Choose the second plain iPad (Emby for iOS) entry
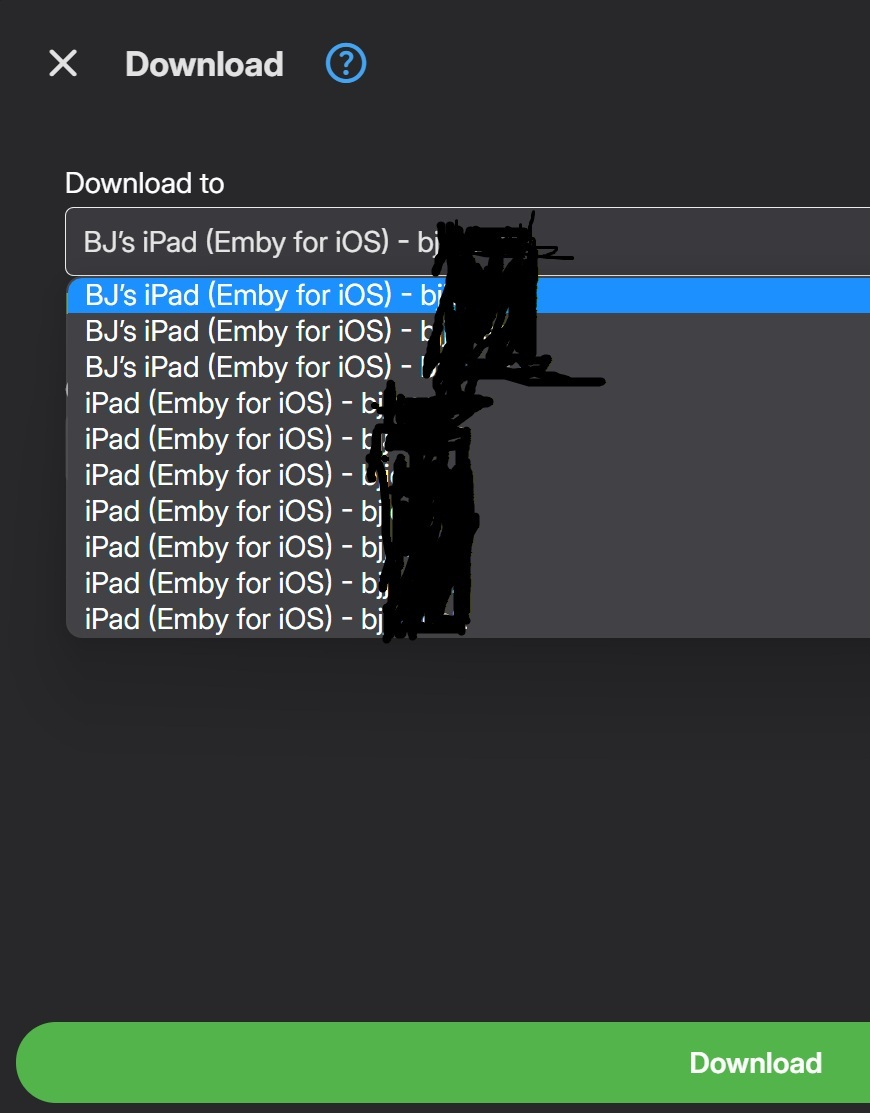 click(468, 439)
